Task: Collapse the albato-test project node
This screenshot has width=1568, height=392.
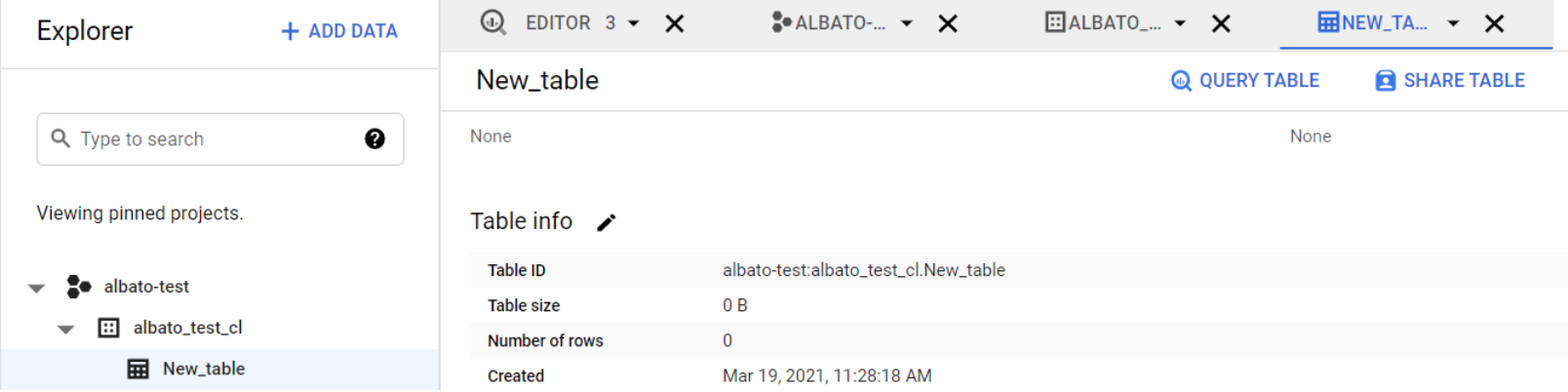Action: tap(37, 288)
